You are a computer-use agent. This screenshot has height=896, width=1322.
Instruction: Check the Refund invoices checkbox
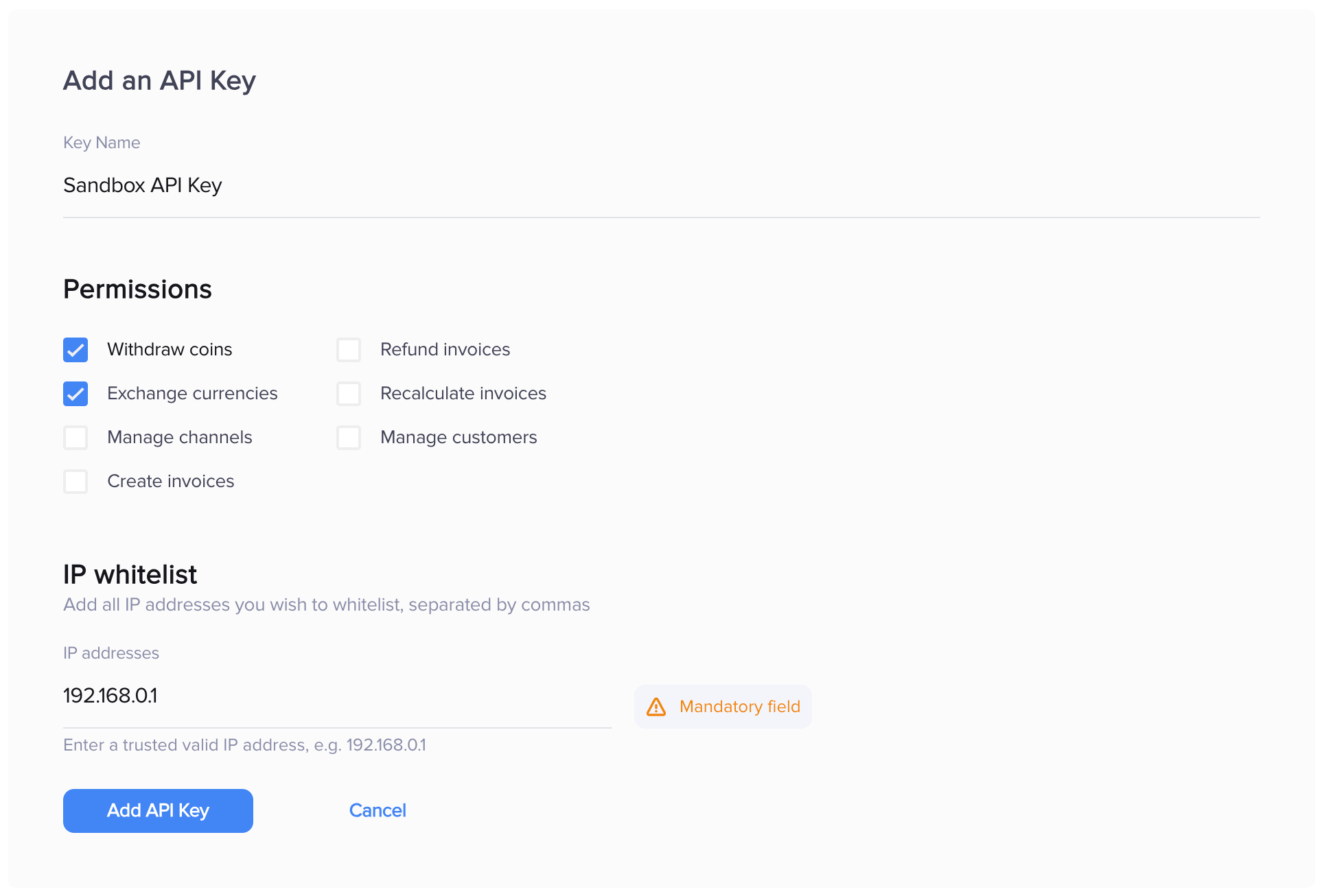349,350
